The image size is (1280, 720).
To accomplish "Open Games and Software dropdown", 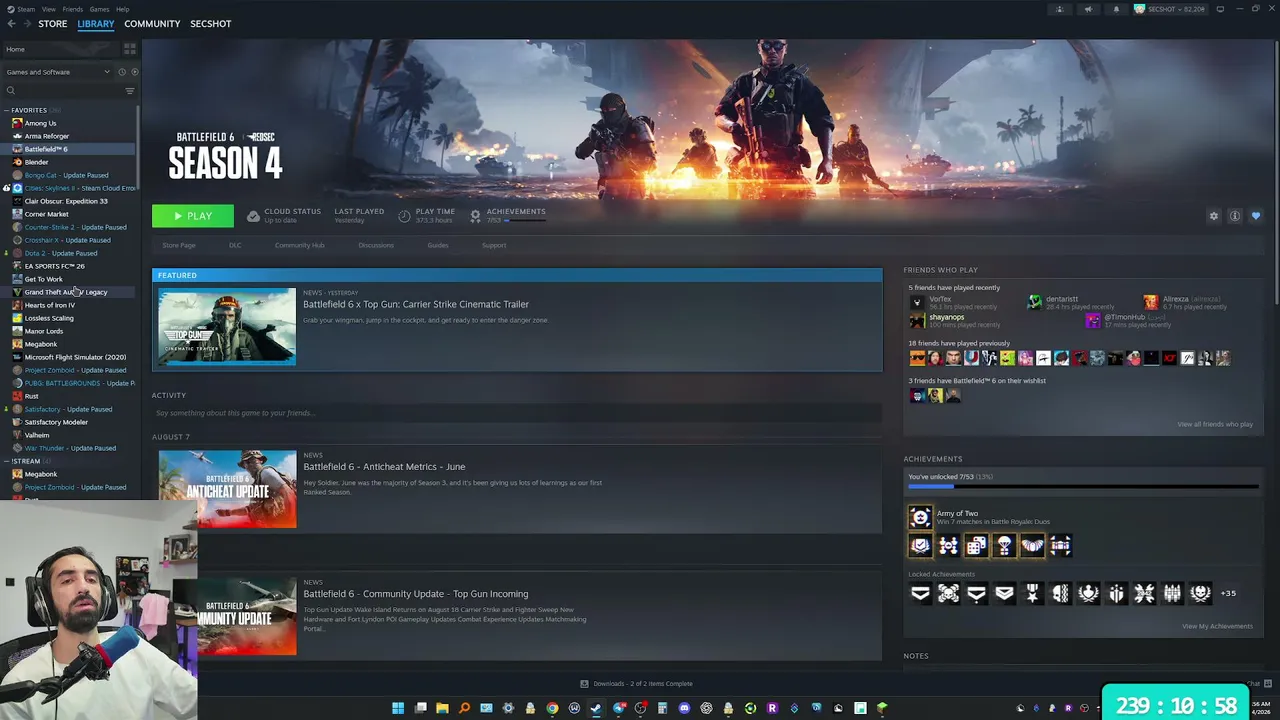I will (58, 72).
